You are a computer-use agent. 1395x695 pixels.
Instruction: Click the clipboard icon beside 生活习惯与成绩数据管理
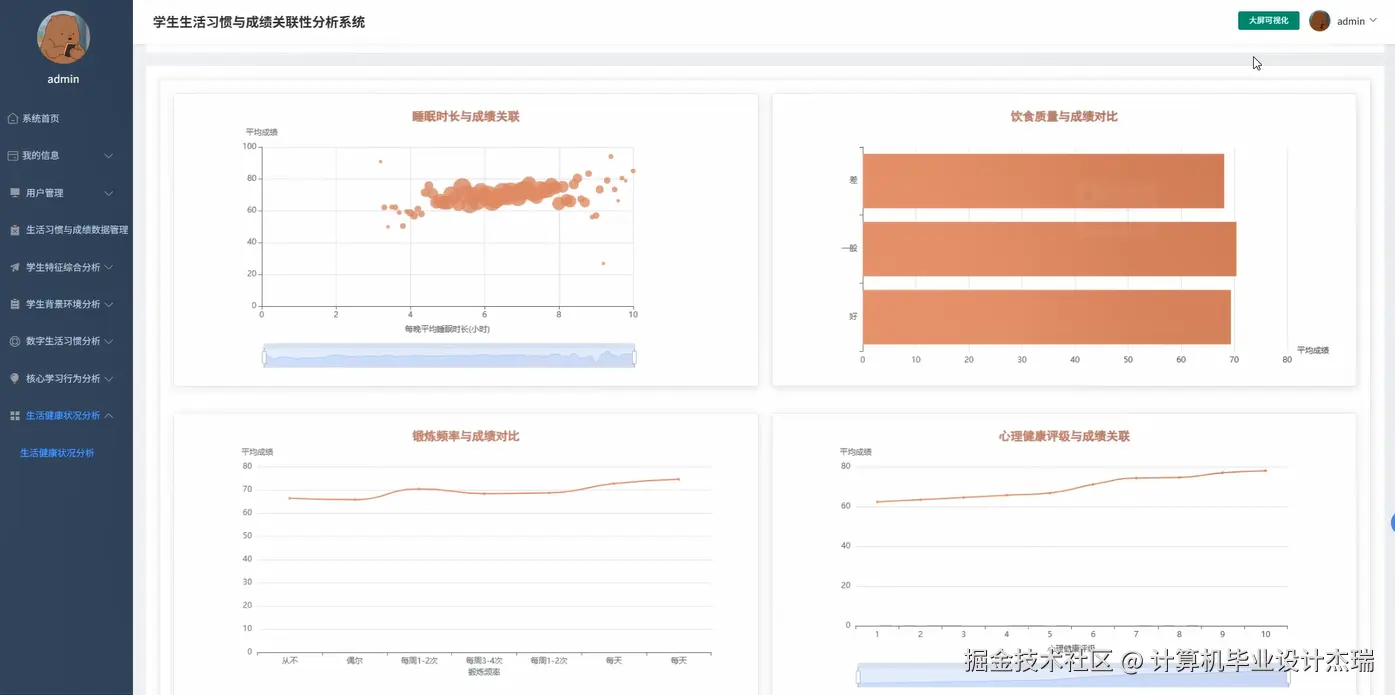pyautogui.click(x=14, y=230)
